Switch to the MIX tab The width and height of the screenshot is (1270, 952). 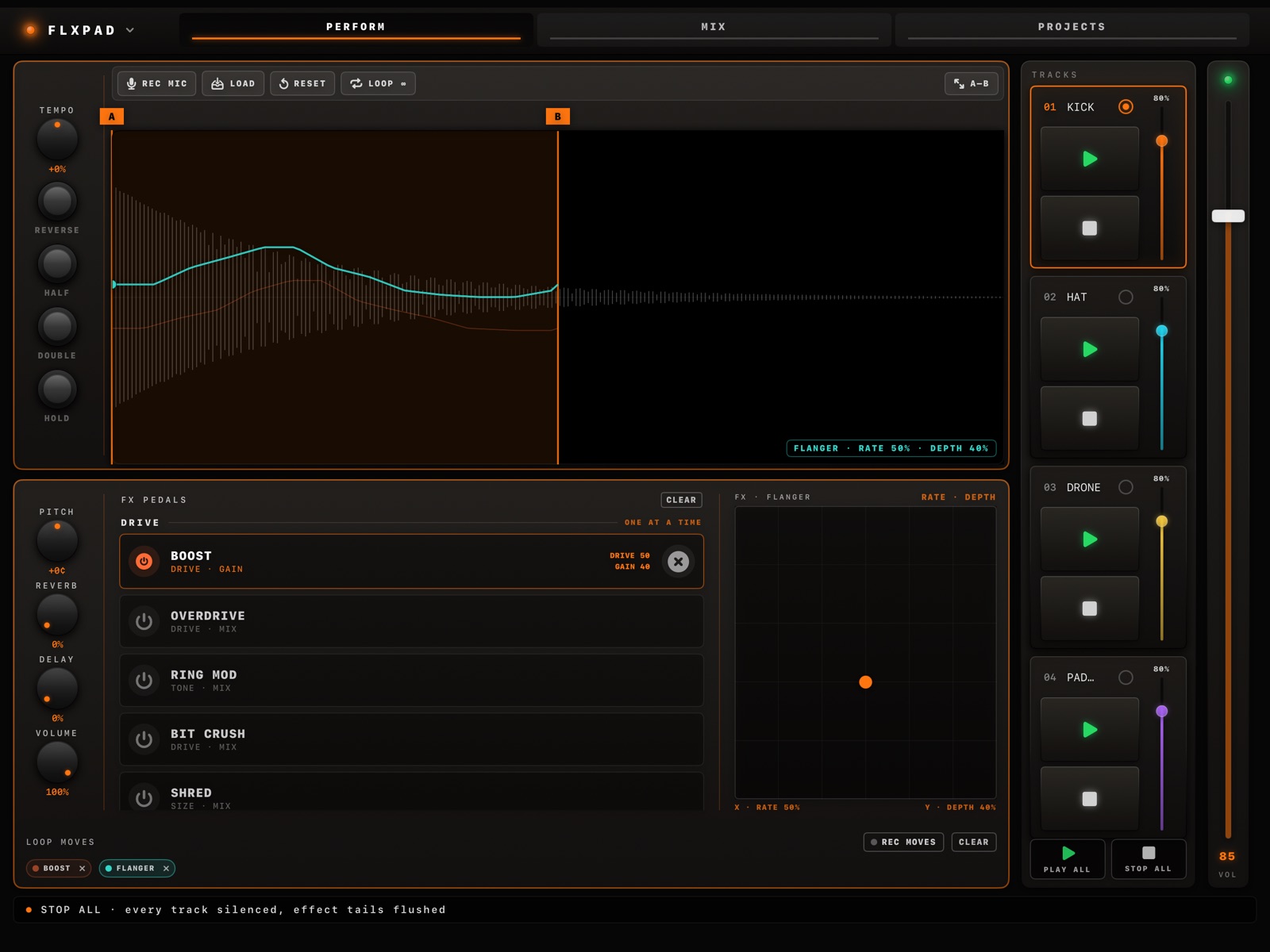point(714,28)
